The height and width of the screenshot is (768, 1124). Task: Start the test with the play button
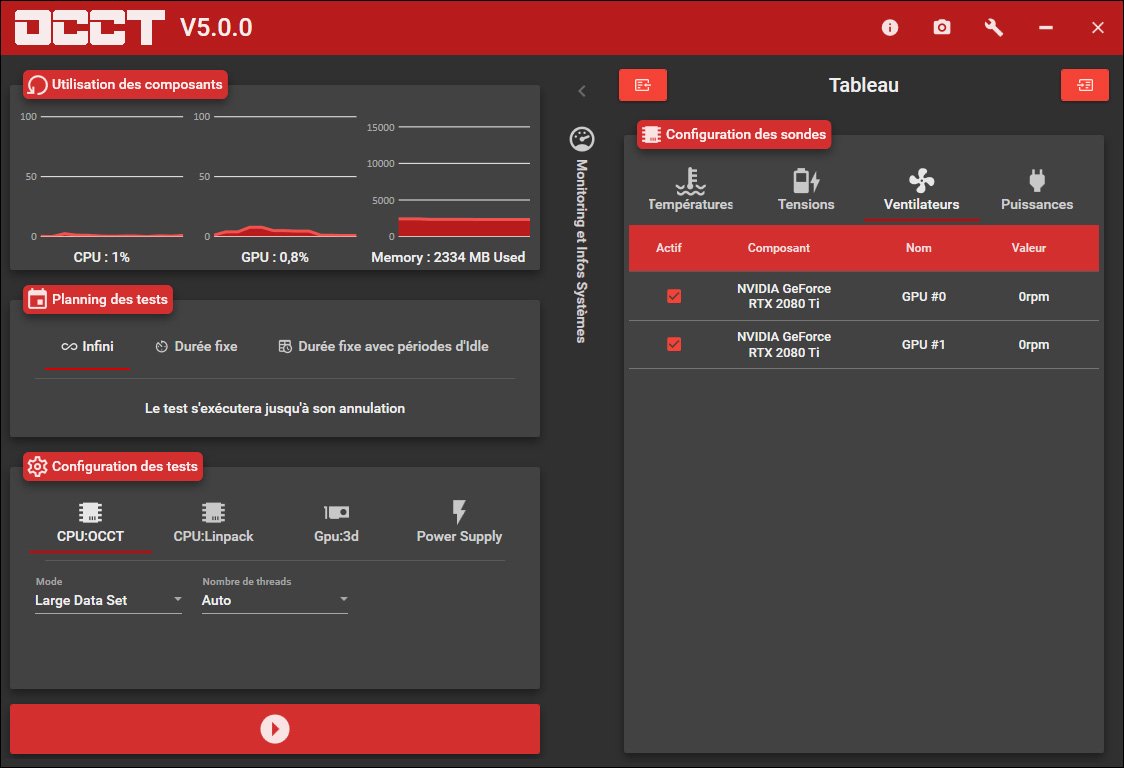(275, 729)
